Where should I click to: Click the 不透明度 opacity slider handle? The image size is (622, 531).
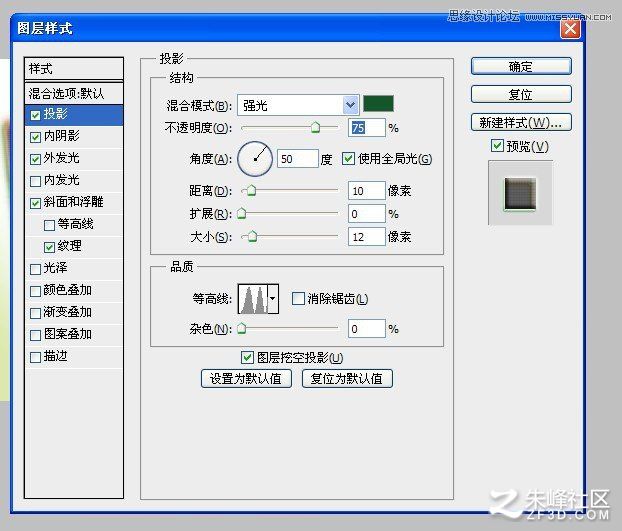pos(315,127)
